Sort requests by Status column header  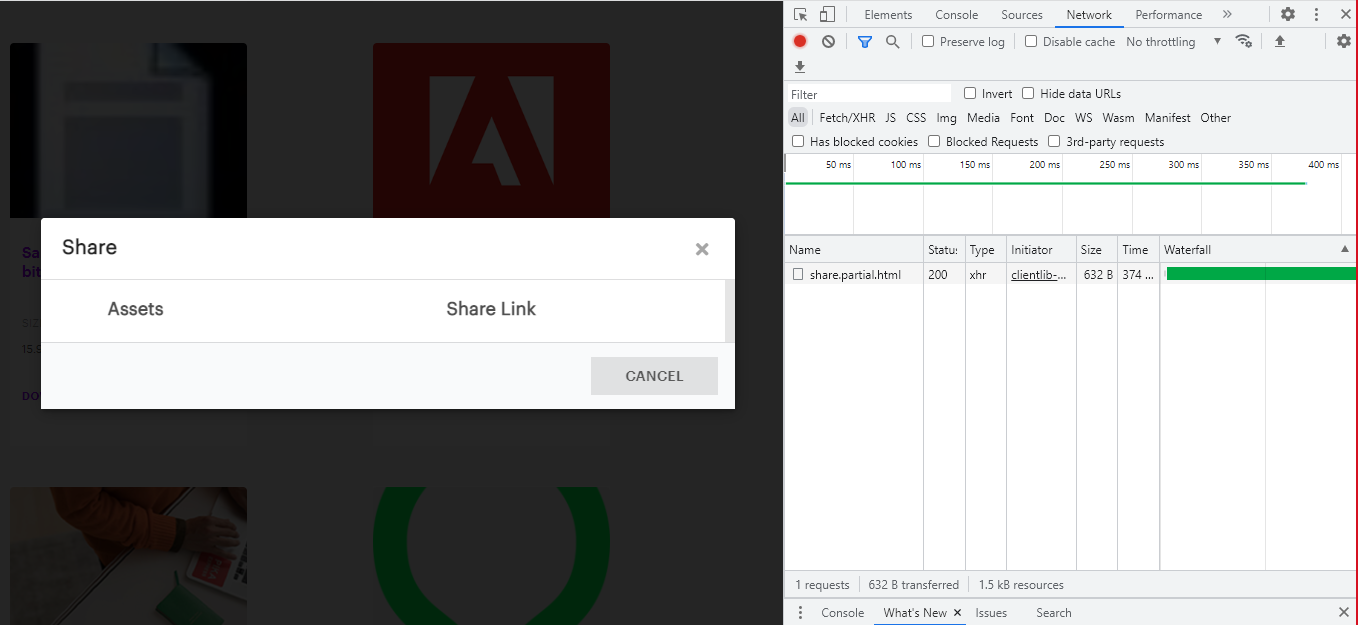944,249
